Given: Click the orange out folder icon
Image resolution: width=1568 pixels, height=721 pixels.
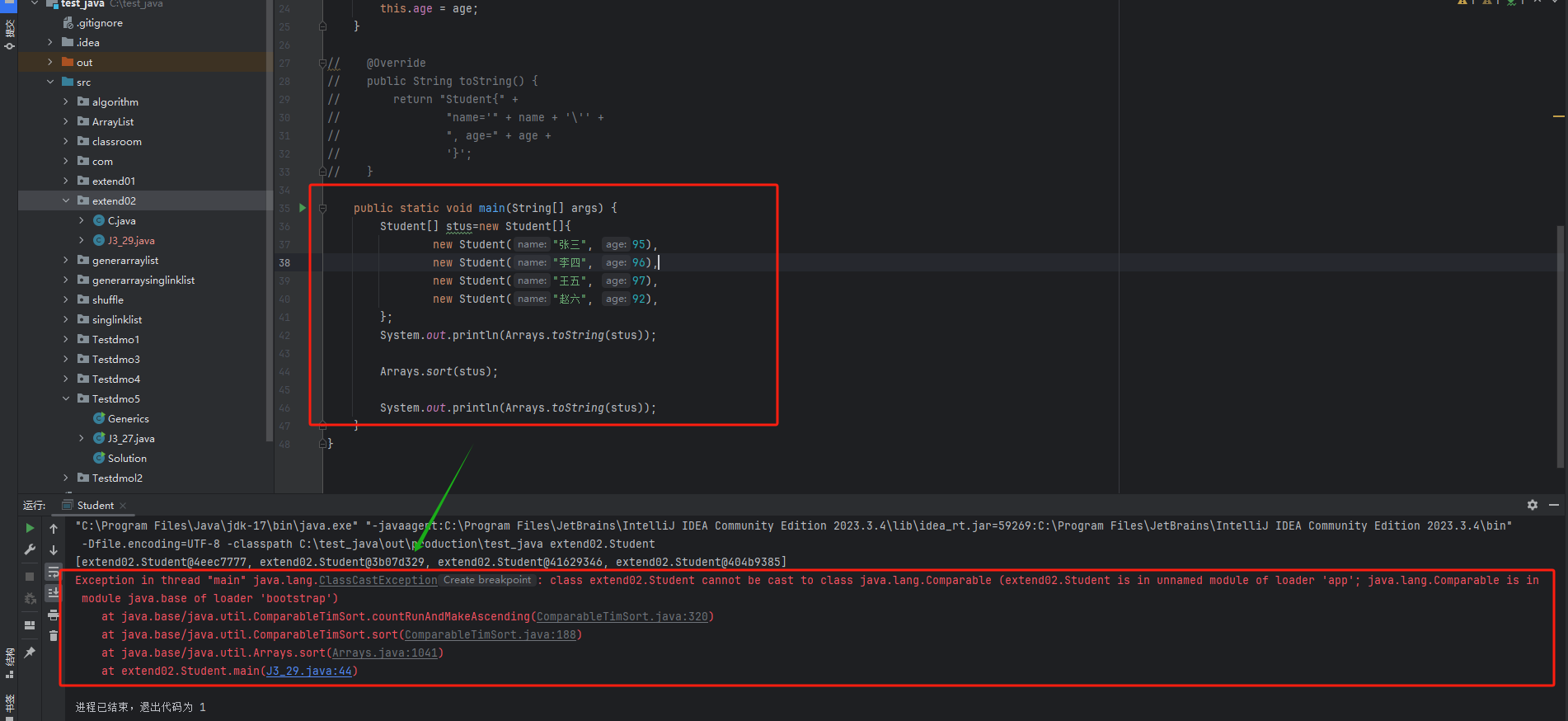Looking at the screenshot, I should coord(68,62).
